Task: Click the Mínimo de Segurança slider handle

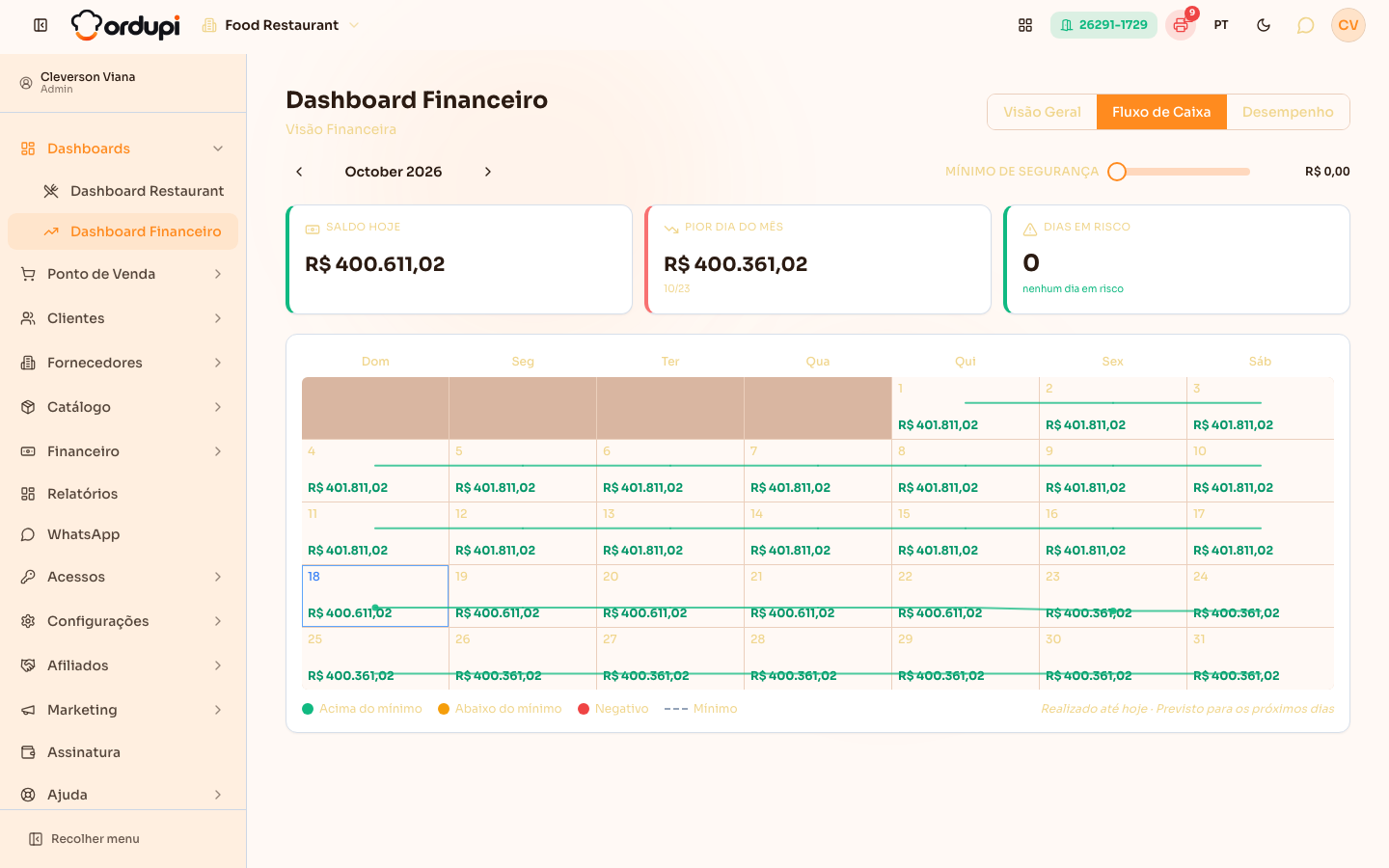Action: 1117,172
